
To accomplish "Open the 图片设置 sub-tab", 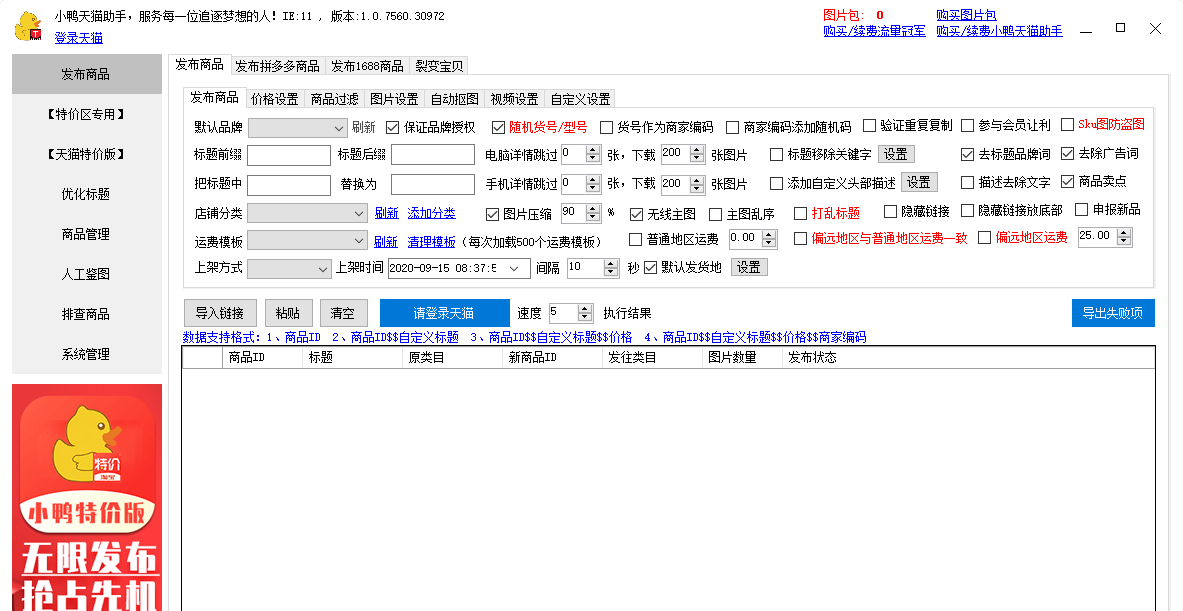I will point(395,99).
